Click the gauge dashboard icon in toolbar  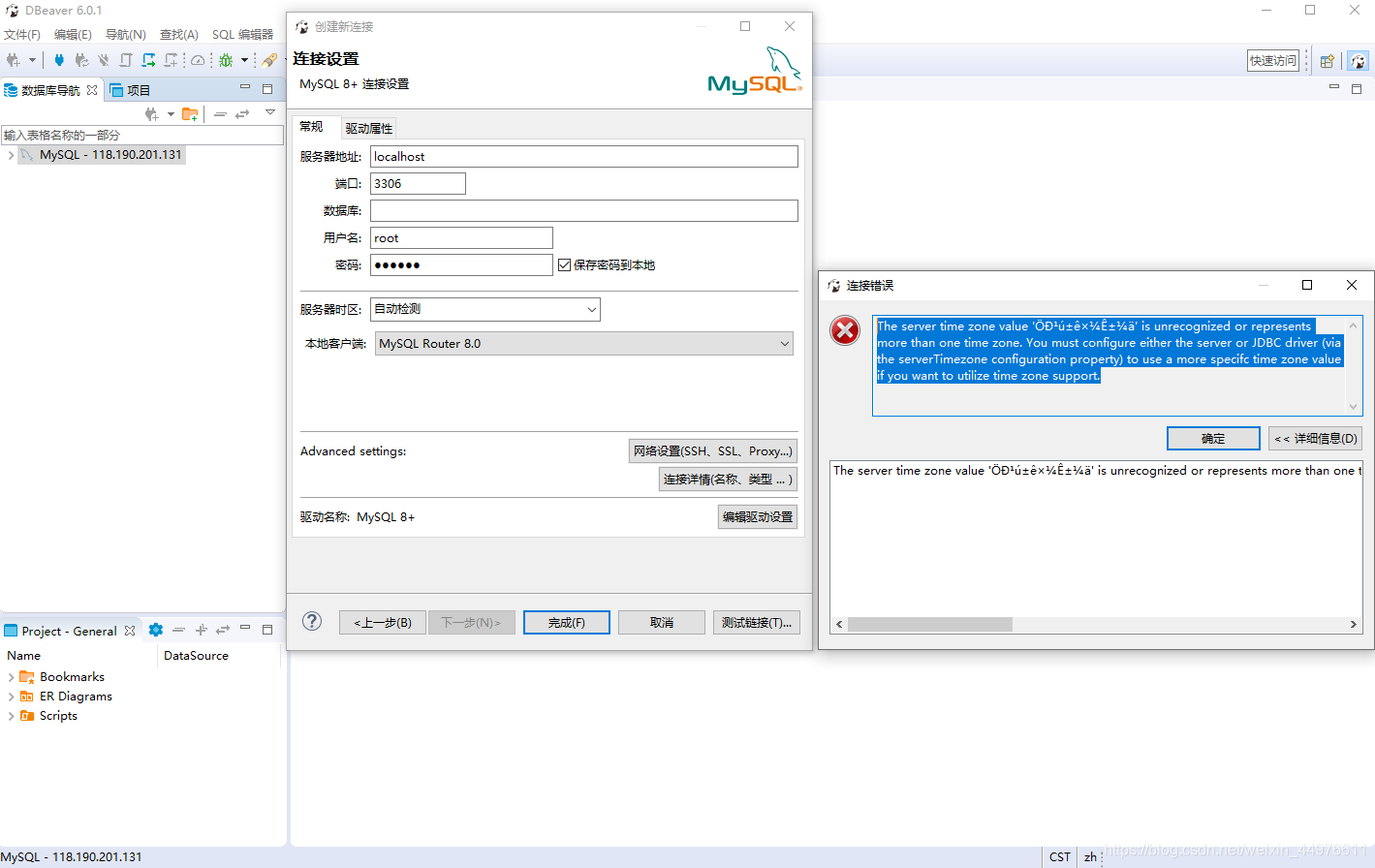pyautogui.click(x=198, y=60)
